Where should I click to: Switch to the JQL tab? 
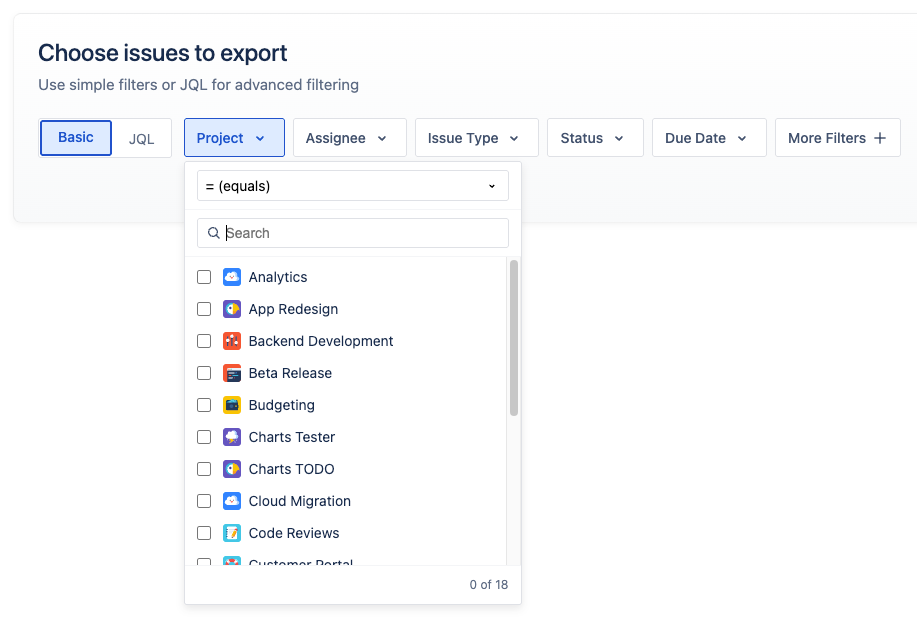(x=142, y=138)
